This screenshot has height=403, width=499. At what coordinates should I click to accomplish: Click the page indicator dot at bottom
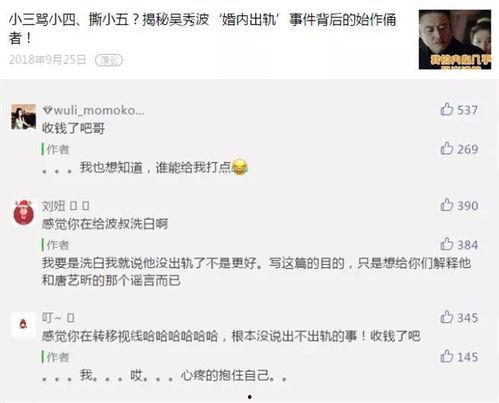point(250,397)
